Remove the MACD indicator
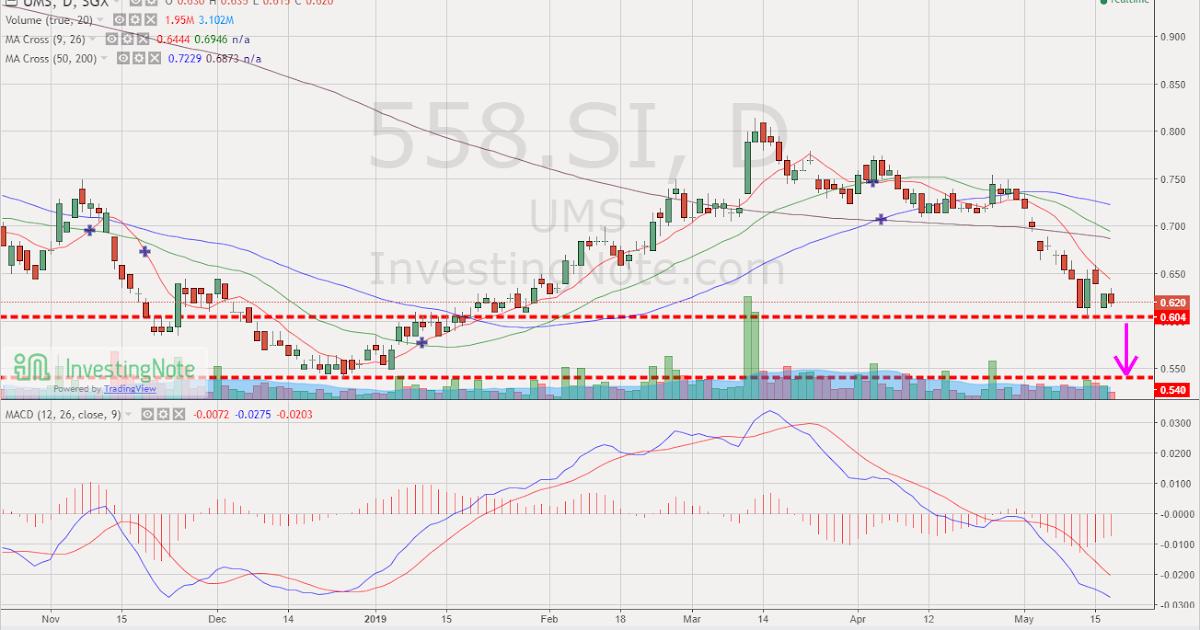This screenshot has height=630, width=1200. pos(178,414)
